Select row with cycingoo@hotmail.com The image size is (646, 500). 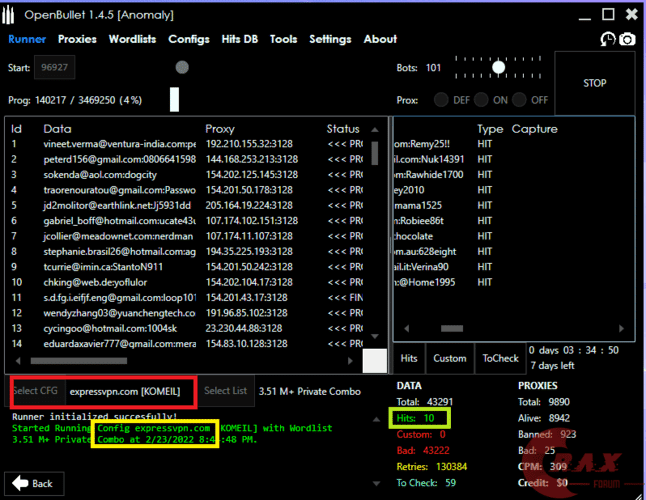tap(187, 328)
